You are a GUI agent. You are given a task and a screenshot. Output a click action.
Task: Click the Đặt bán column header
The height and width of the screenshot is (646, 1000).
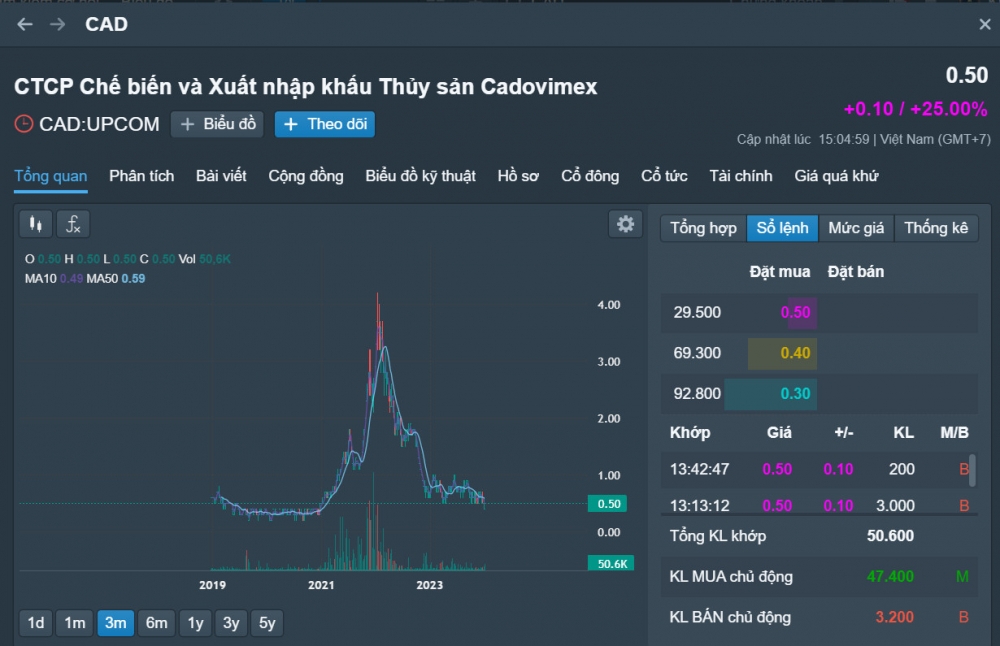pyautogui.click(x=856, y=272)
